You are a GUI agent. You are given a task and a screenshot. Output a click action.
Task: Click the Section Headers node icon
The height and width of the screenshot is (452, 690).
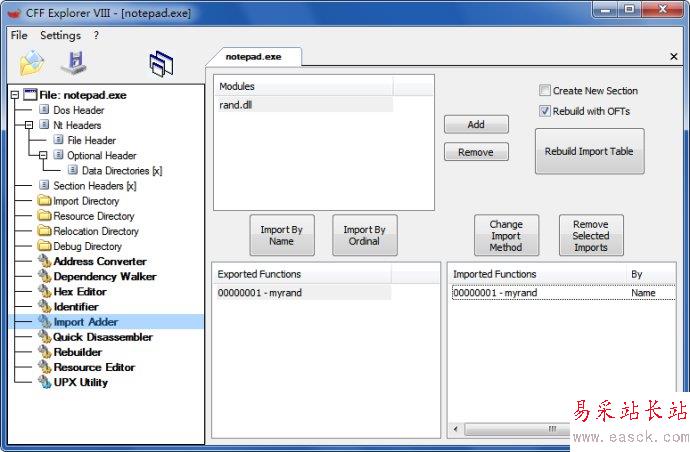pos(44,185)
